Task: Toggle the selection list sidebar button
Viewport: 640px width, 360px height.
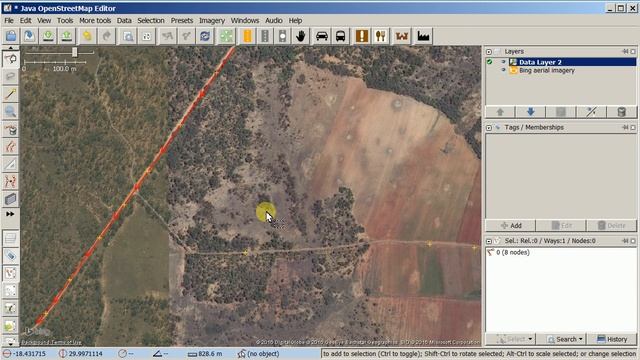Action: (11, 273)
